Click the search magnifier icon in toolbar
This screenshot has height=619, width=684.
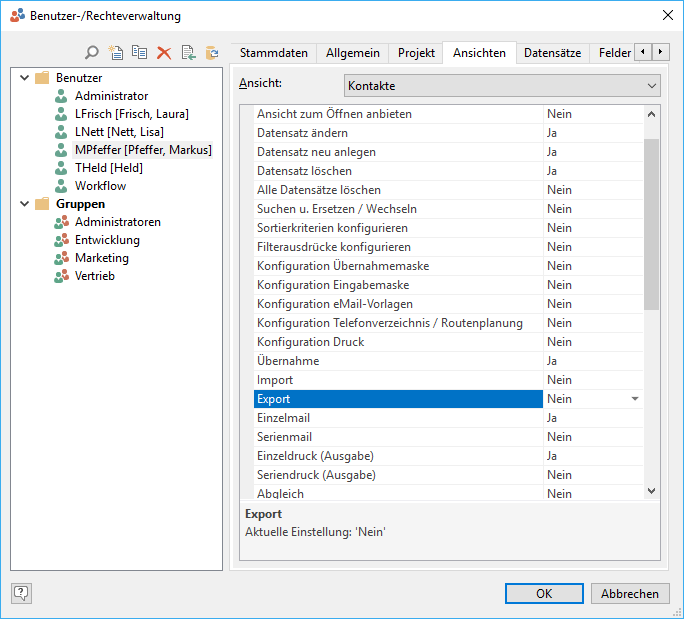click(x=92, y=53)
